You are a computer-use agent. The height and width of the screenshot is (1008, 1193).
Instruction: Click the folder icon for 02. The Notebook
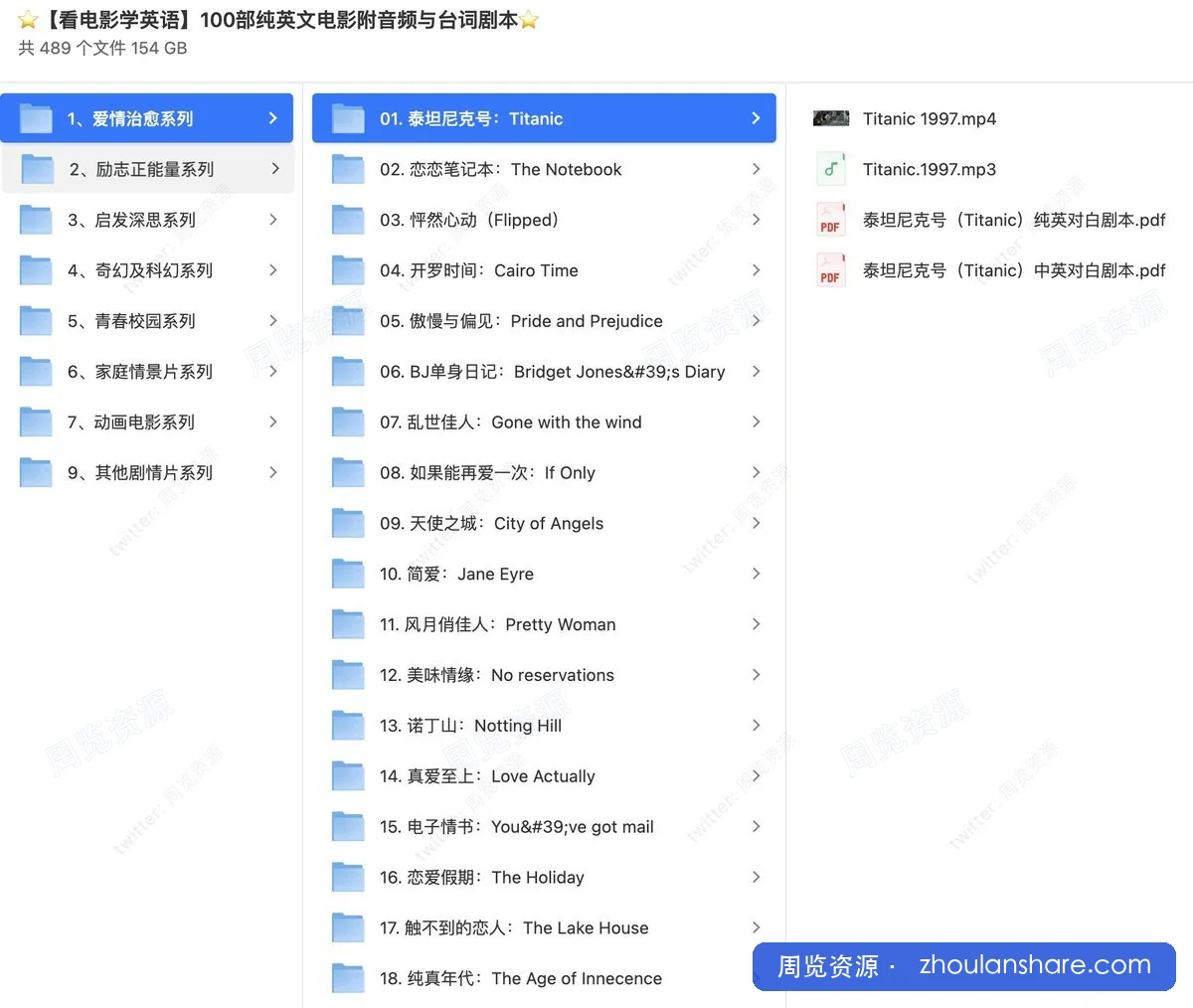tap(348, 169)
